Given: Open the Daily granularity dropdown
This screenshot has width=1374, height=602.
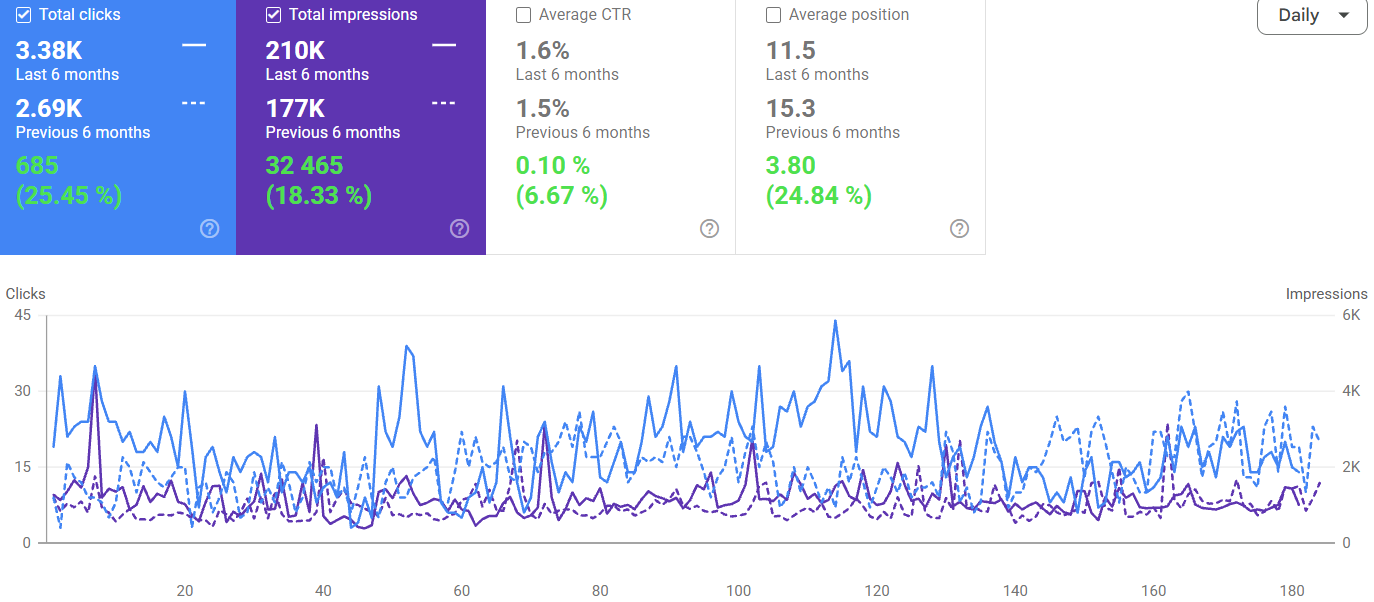Looking at the screenshot, I should tap(1312, 15).
